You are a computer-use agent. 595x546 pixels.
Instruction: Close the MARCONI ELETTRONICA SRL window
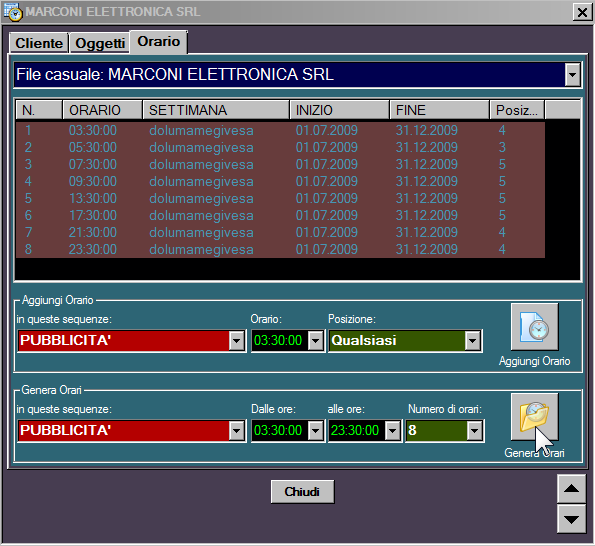pos(582,12)
